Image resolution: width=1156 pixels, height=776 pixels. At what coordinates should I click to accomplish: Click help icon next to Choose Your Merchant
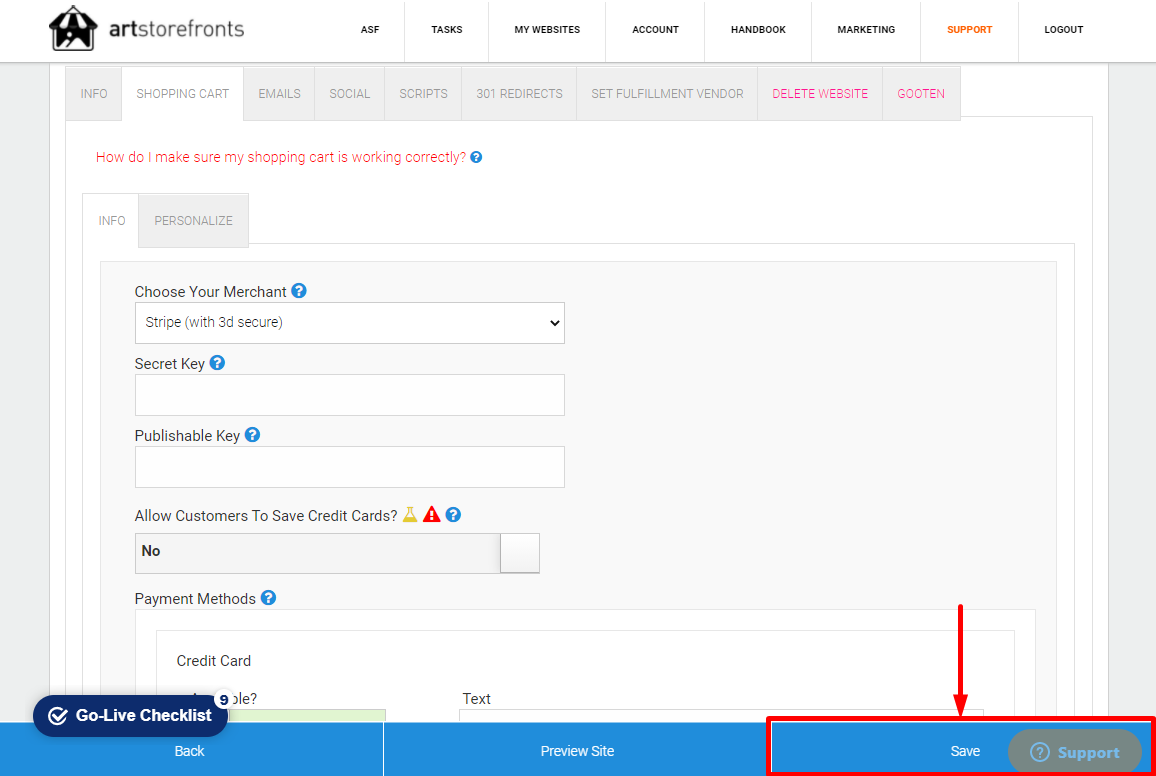coord(299,290)
